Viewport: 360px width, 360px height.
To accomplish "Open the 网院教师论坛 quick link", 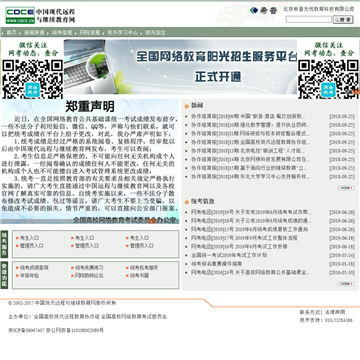I will 89,276.
